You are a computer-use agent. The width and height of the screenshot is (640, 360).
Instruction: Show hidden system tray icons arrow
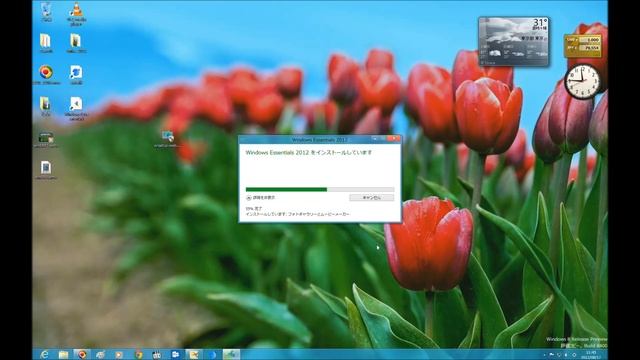(x=544, y=355)
